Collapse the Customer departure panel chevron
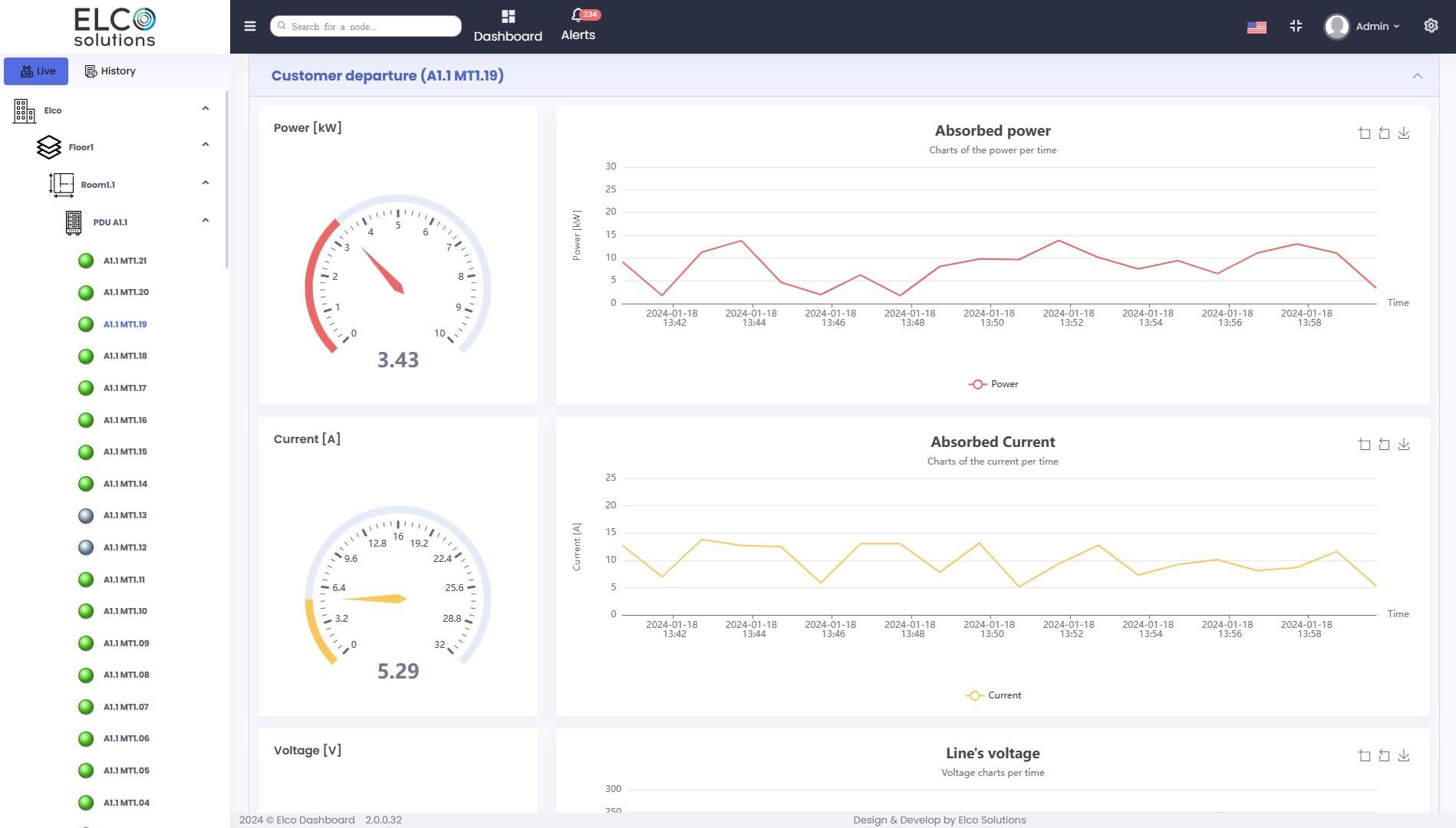This screenshot has height=828, width=1456. coord(1418,75)
